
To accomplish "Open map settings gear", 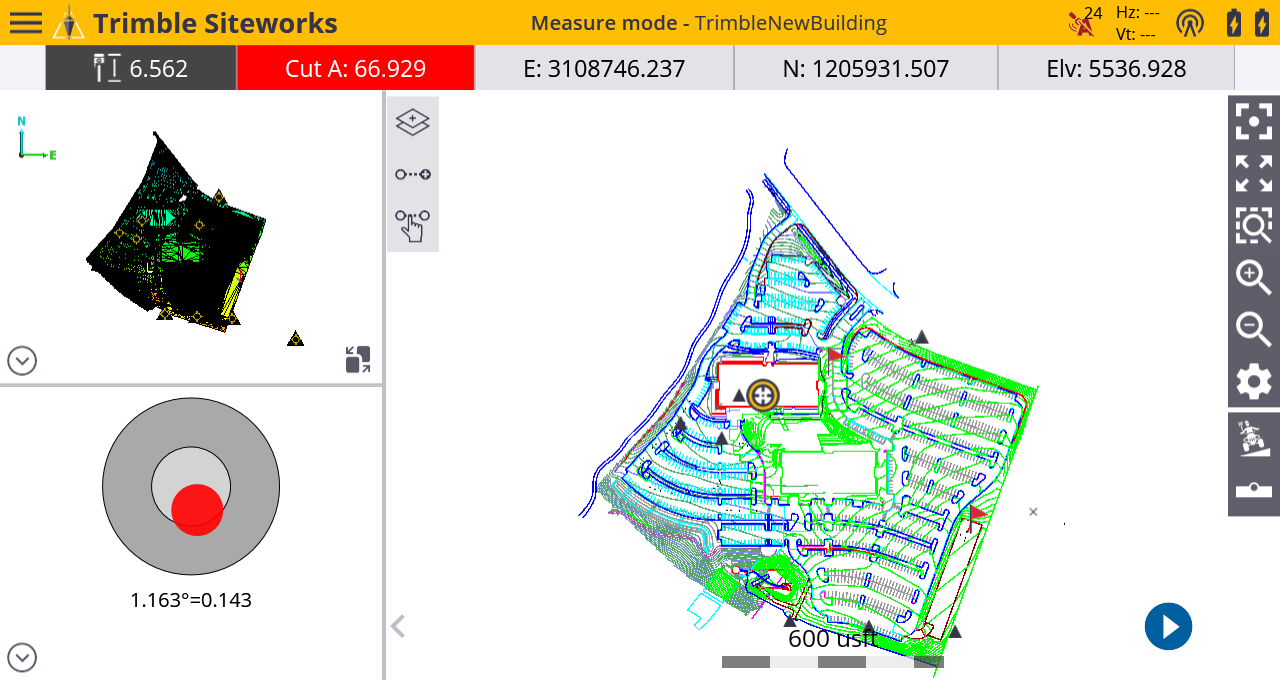I will coord(1254,381).
